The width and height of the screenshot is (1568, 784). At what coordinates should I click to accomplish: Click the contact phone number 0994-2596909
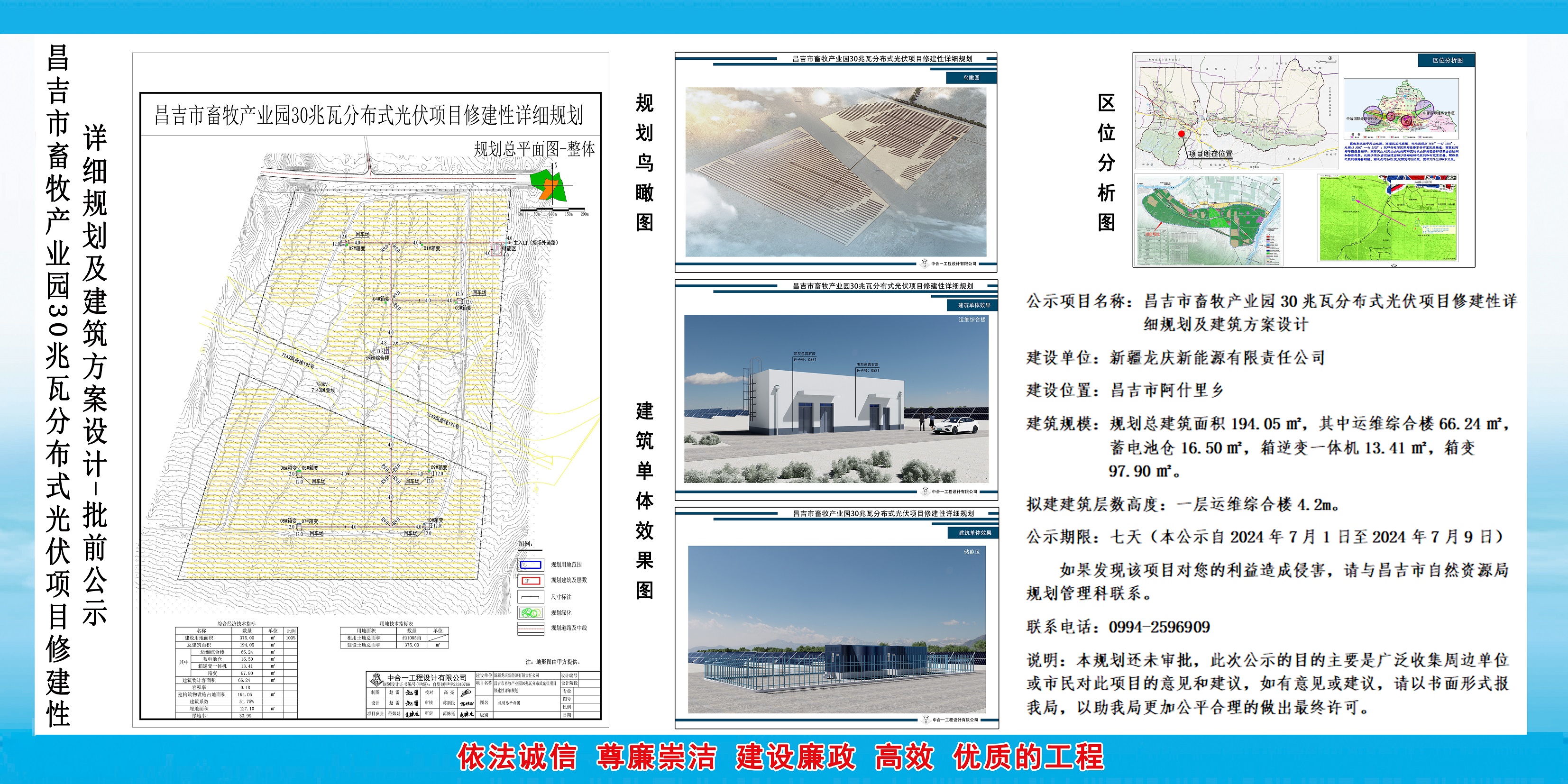(1159, 627)
